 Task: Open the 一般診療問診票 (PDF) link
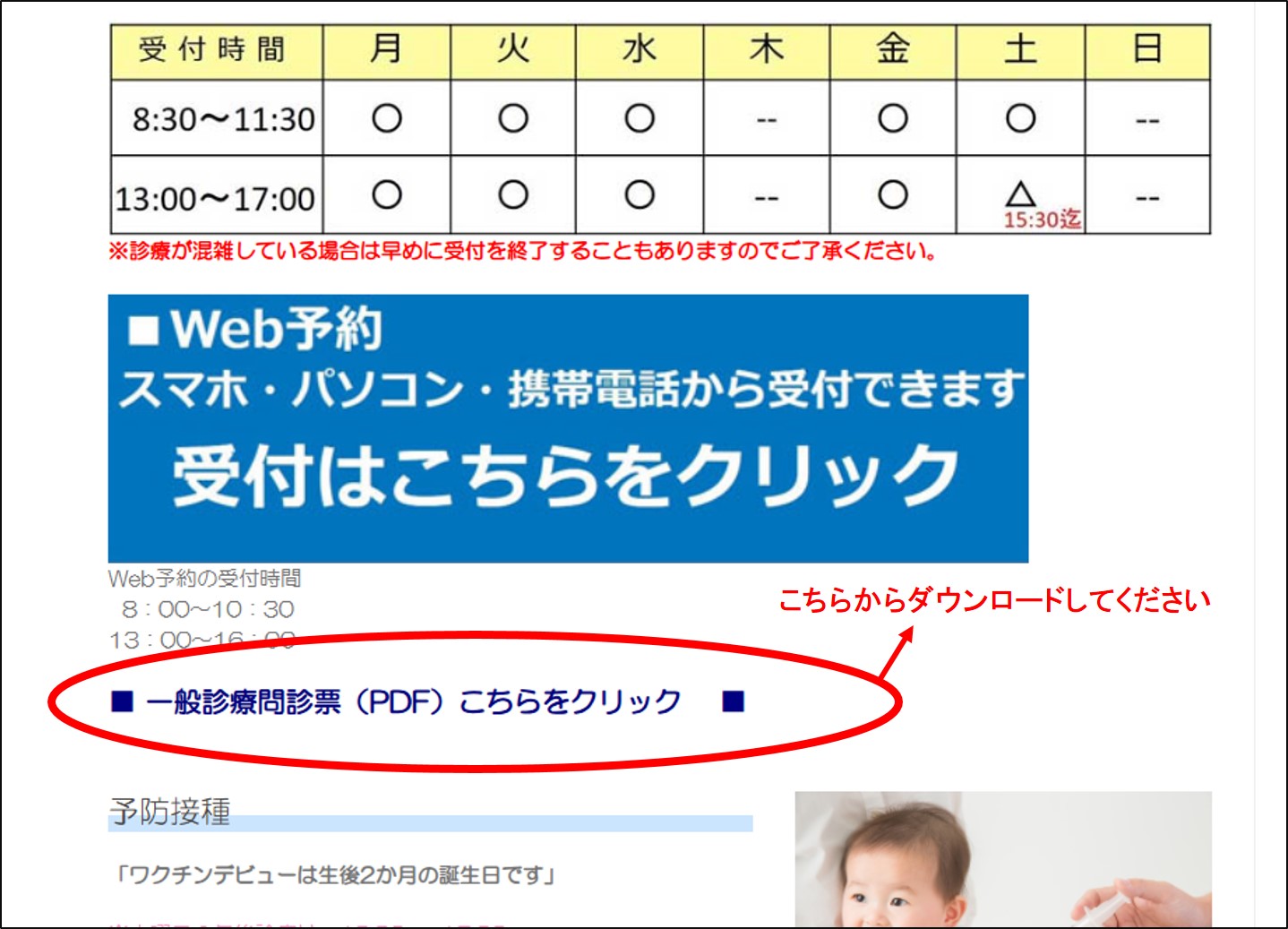413,701
